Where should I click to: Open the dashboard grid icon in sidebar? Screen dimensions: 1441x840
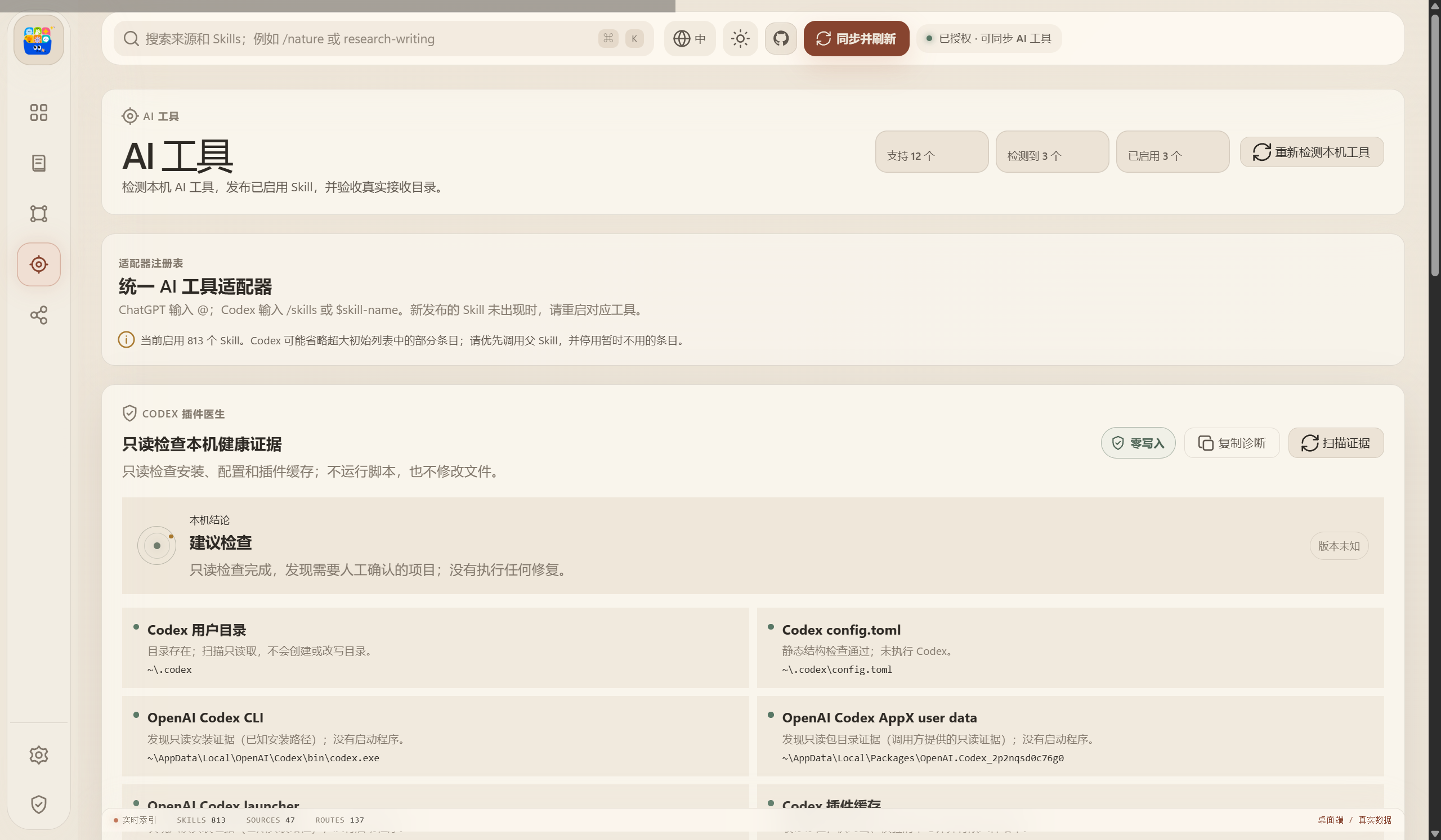pyautogui.click(x=38, y=113)
